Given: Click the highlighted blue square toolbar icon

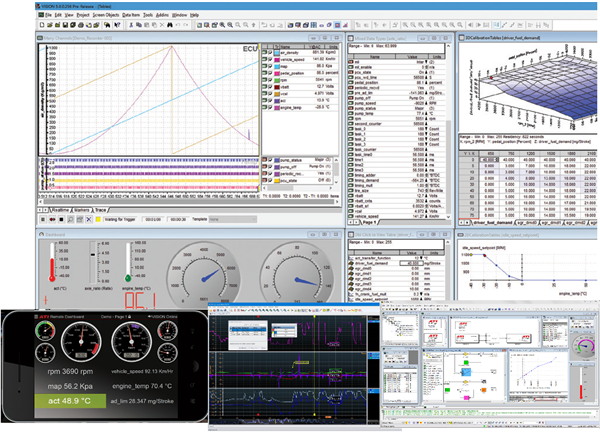Looking at the screenshot, I should point(337,25).
